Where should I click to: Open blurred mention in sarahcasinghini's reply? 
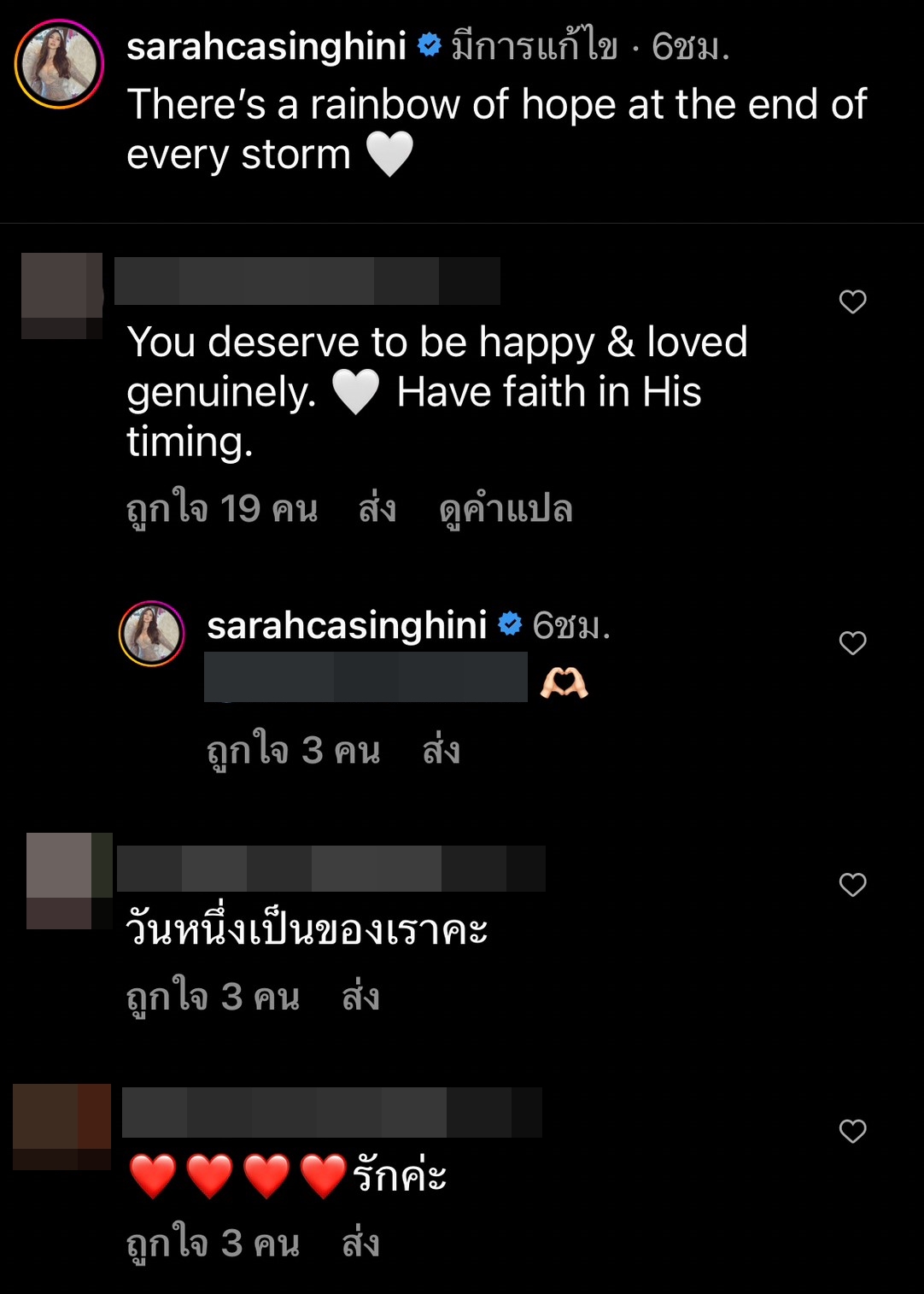(366, 677)
